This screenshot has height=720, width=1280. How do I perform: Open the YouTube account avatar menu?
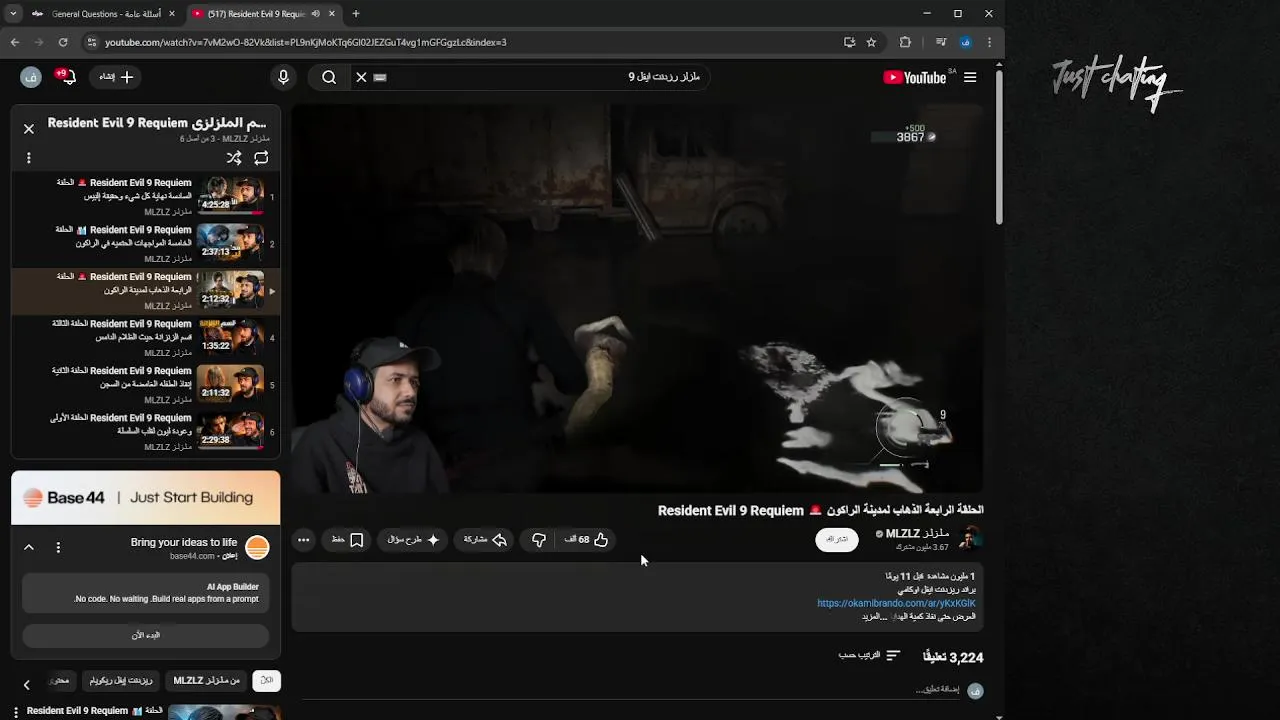pyautogui.click(x=30, y=77)
